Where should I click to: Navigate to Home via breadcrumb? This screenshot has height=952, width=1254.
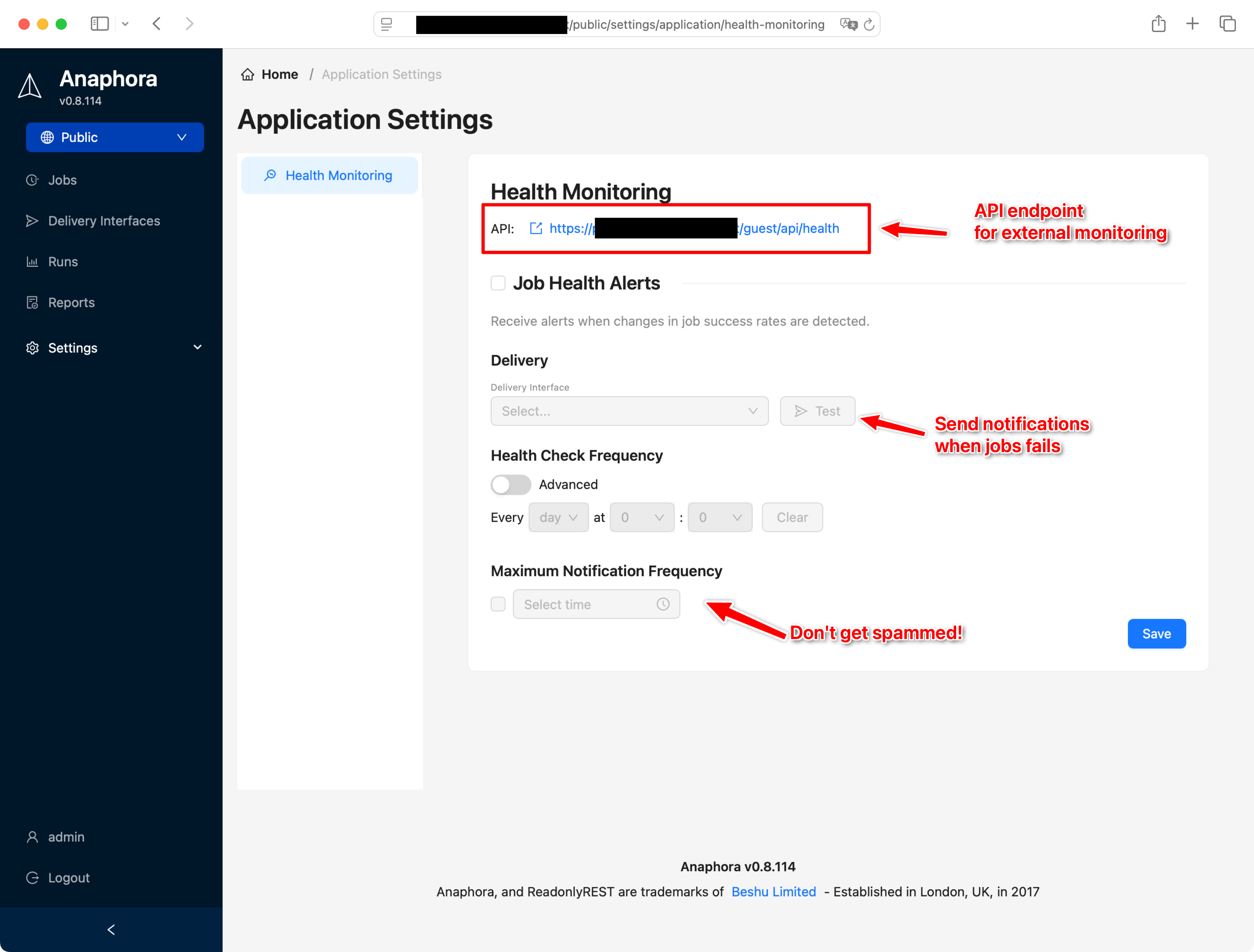(279, 74)
